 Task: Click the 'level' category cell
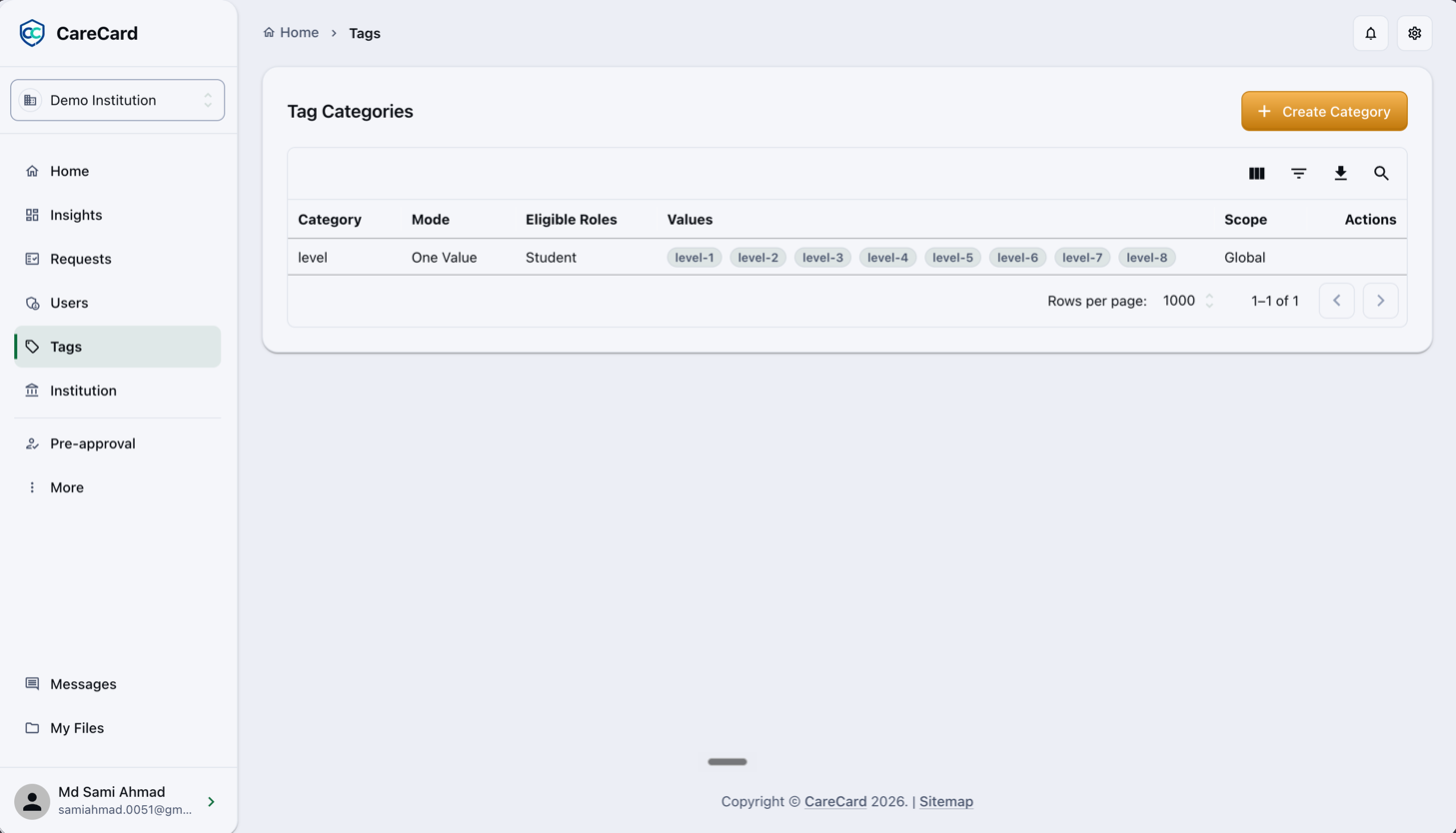tap(313, 258)
